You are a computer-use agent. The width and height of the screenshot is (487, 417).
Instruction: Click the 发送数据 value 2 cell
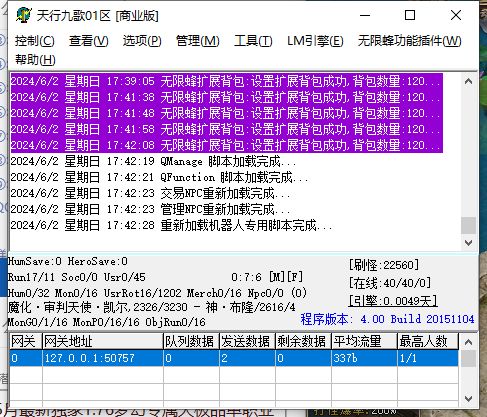click(247, 358)
